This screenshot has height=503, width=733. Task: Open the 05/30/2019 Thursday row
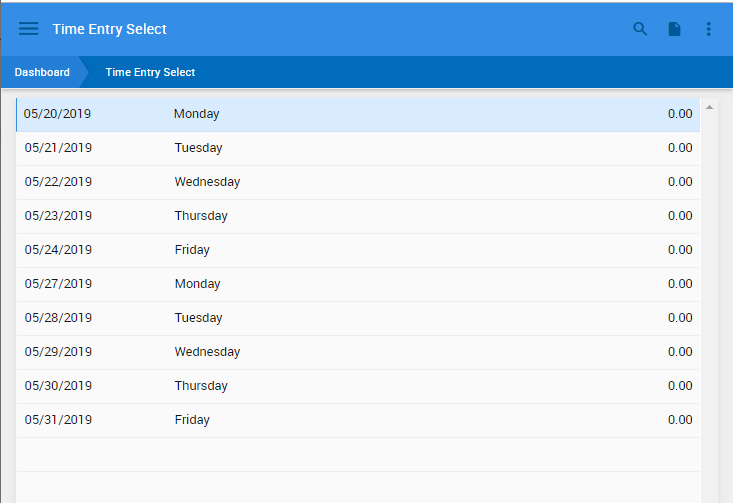coord(358,387)
